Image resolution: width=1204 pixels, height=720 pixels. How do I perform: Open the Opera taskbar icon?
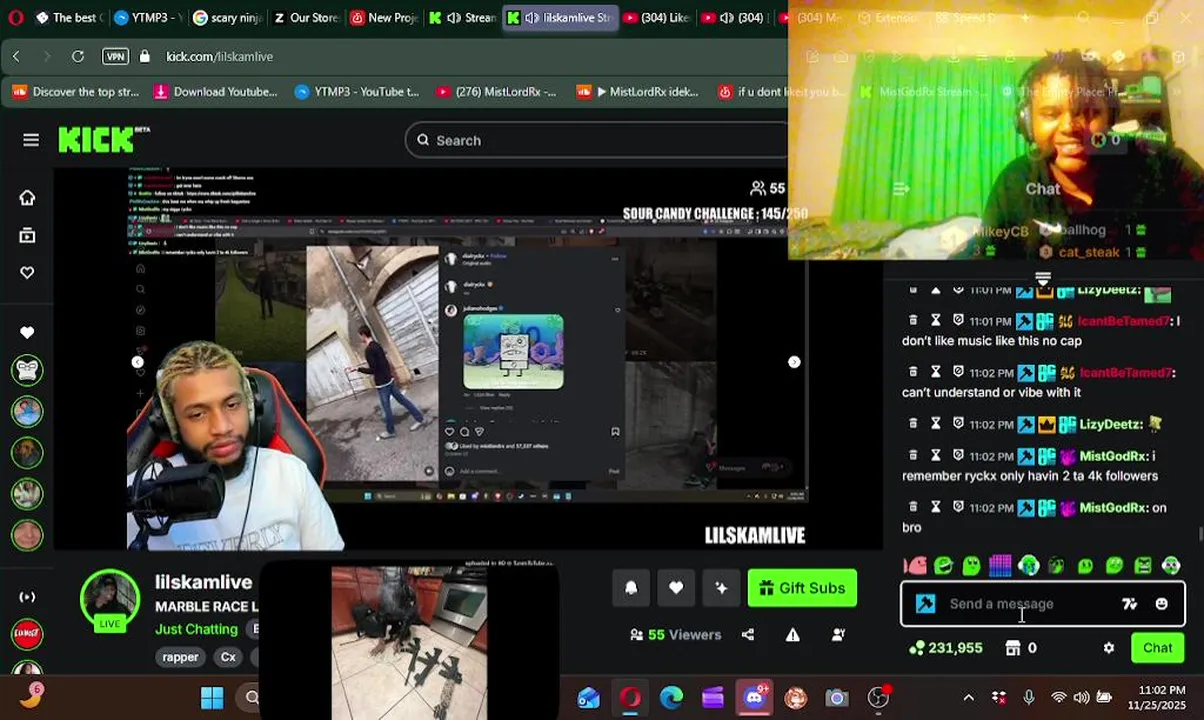[x=630, y=698]
